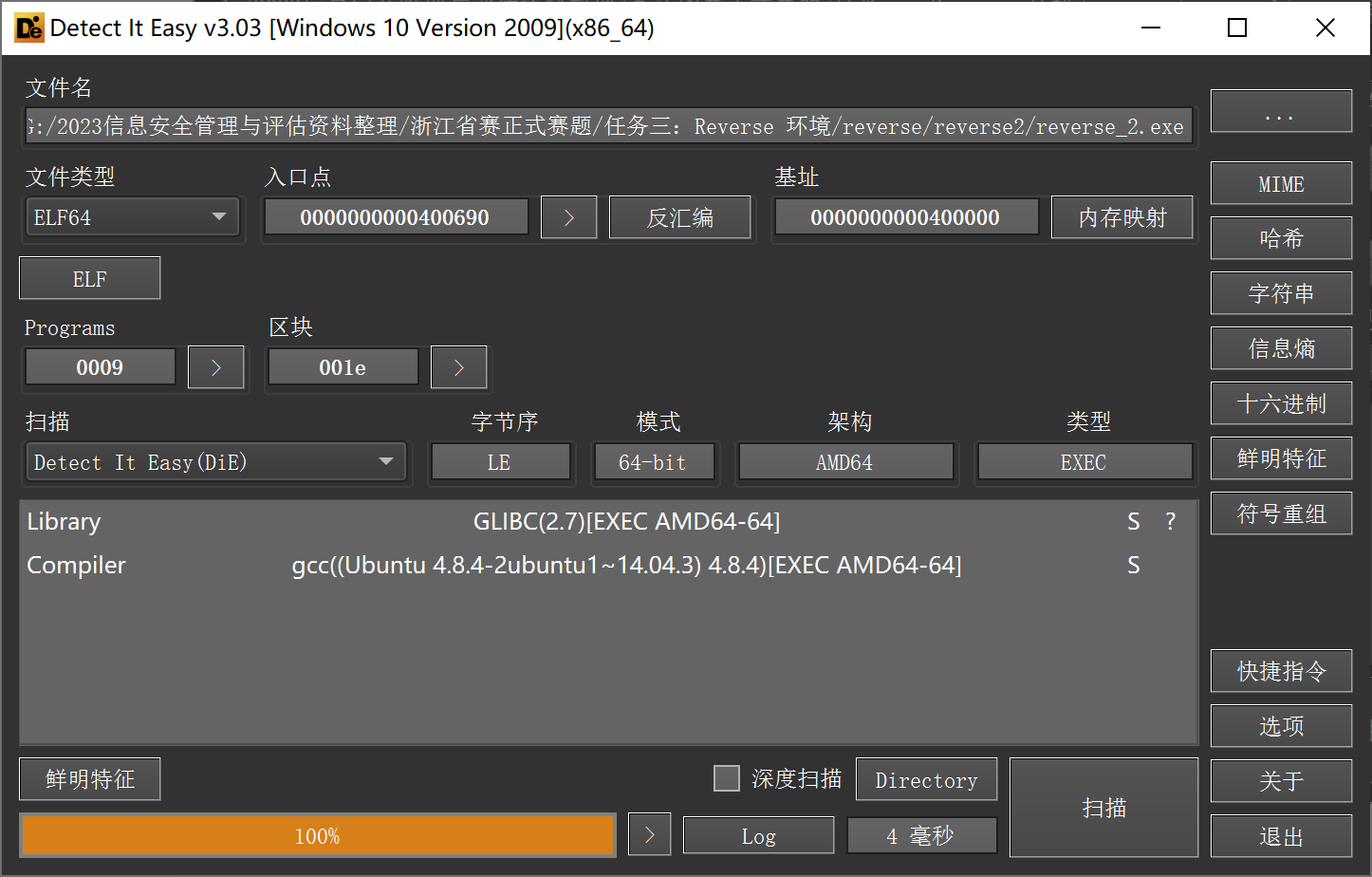The image size is (1372, 877).
Task: Open the 反汇编 disassembler view
Action: click(x=679, y=216)
